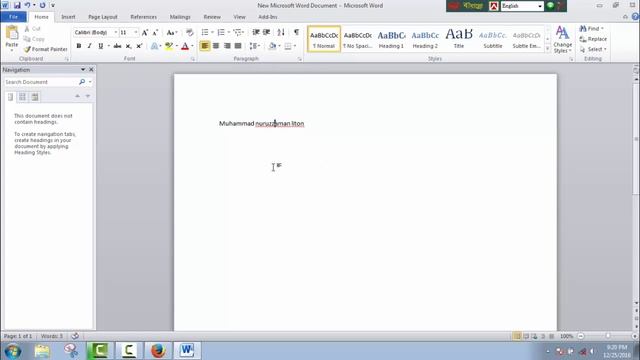Switch to the Page Layout tab

102,17
